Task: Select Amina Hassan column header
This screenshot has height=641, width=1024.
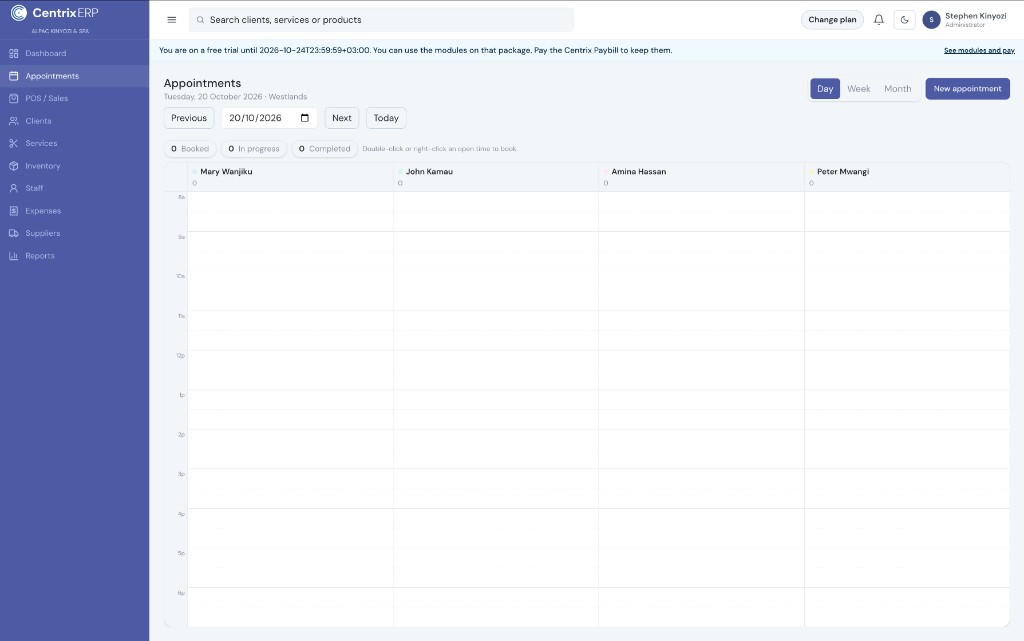Action: (x=701, y=177)
